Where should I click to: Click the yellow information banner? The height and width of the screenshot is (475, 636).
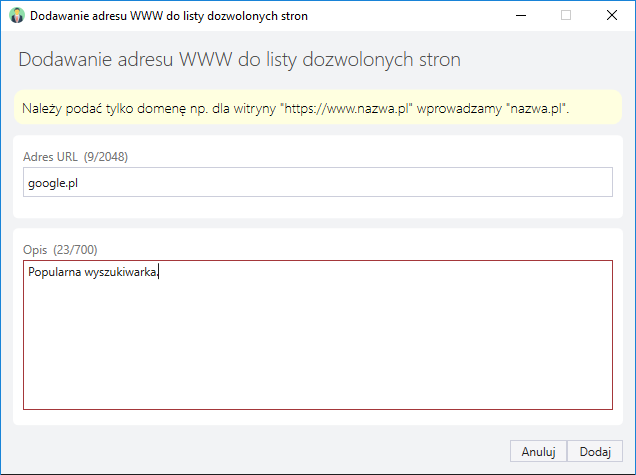point(318,107)
